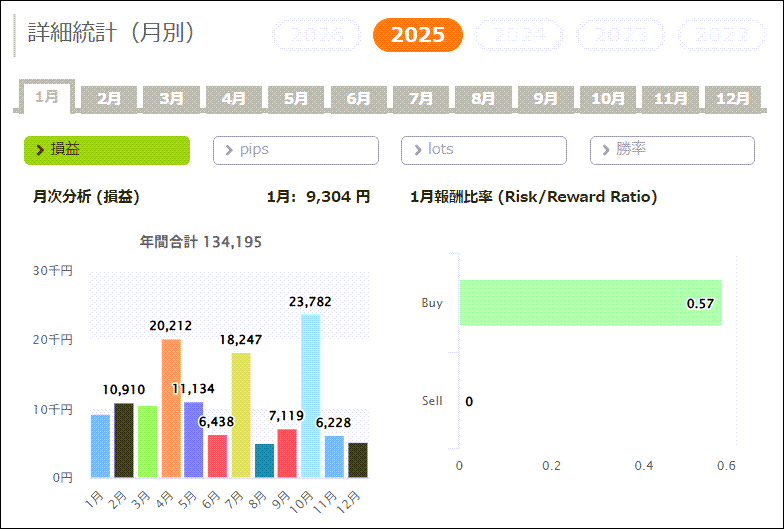The image size is (784, 529).
Task: Select the green 損益 view option
Action: 107,150
